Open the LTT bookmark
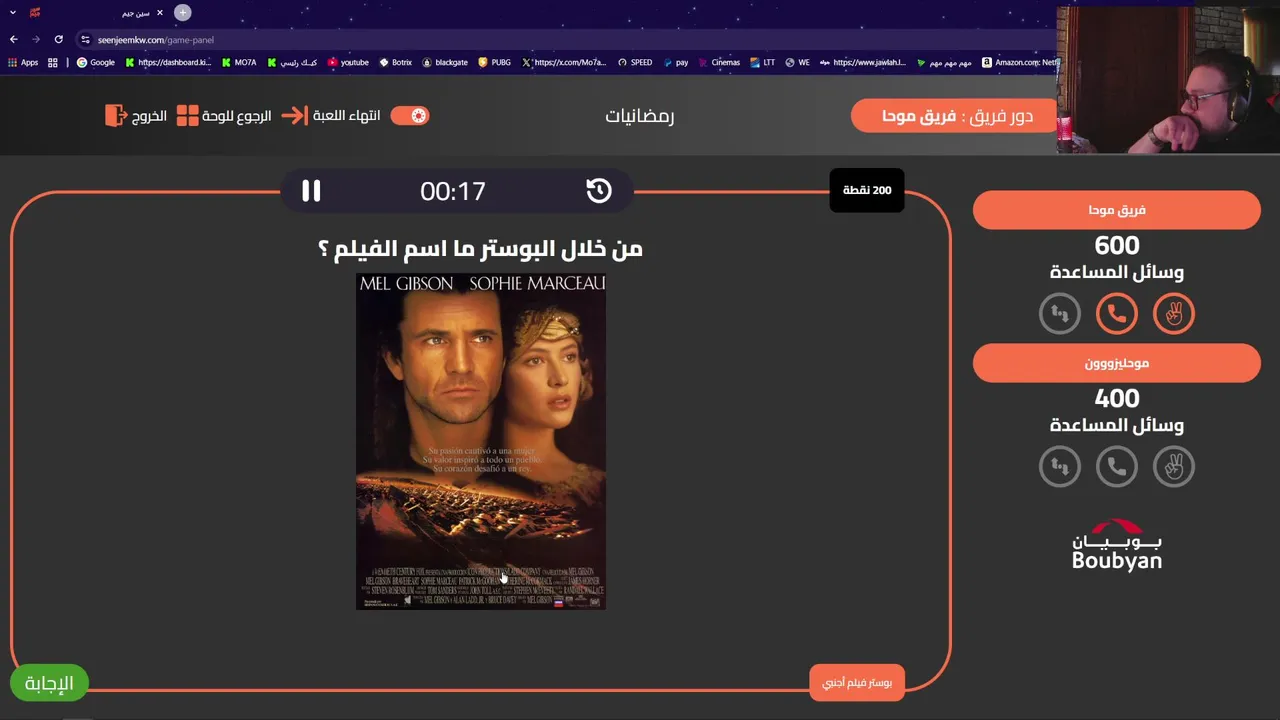Image resolution: width=1280 pixels, height=720 pixels. coord(763,62)
